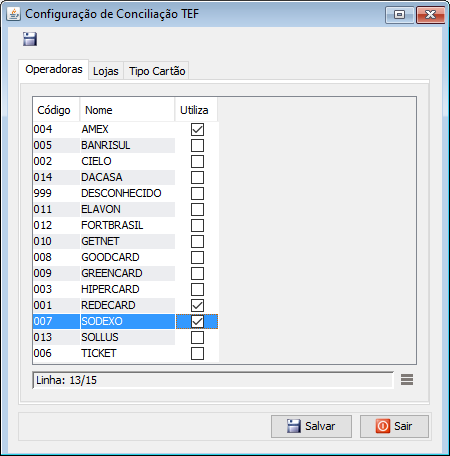
Task: Enable the TICKET Utiliza checkbox
Action: [197, 353]
